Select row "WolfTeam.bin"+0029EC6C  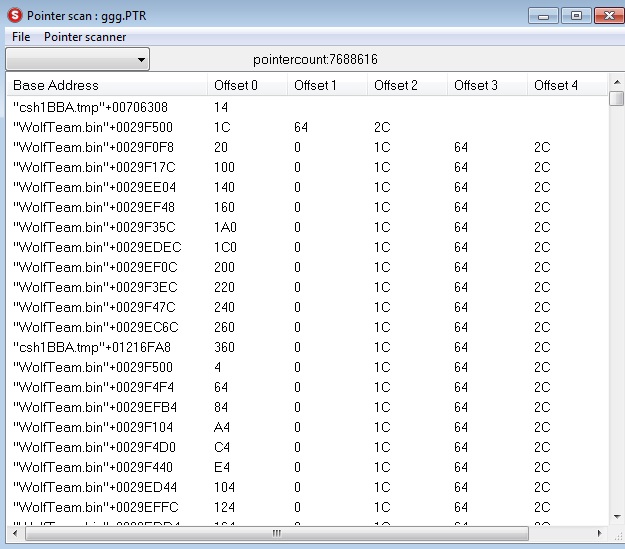307,327
